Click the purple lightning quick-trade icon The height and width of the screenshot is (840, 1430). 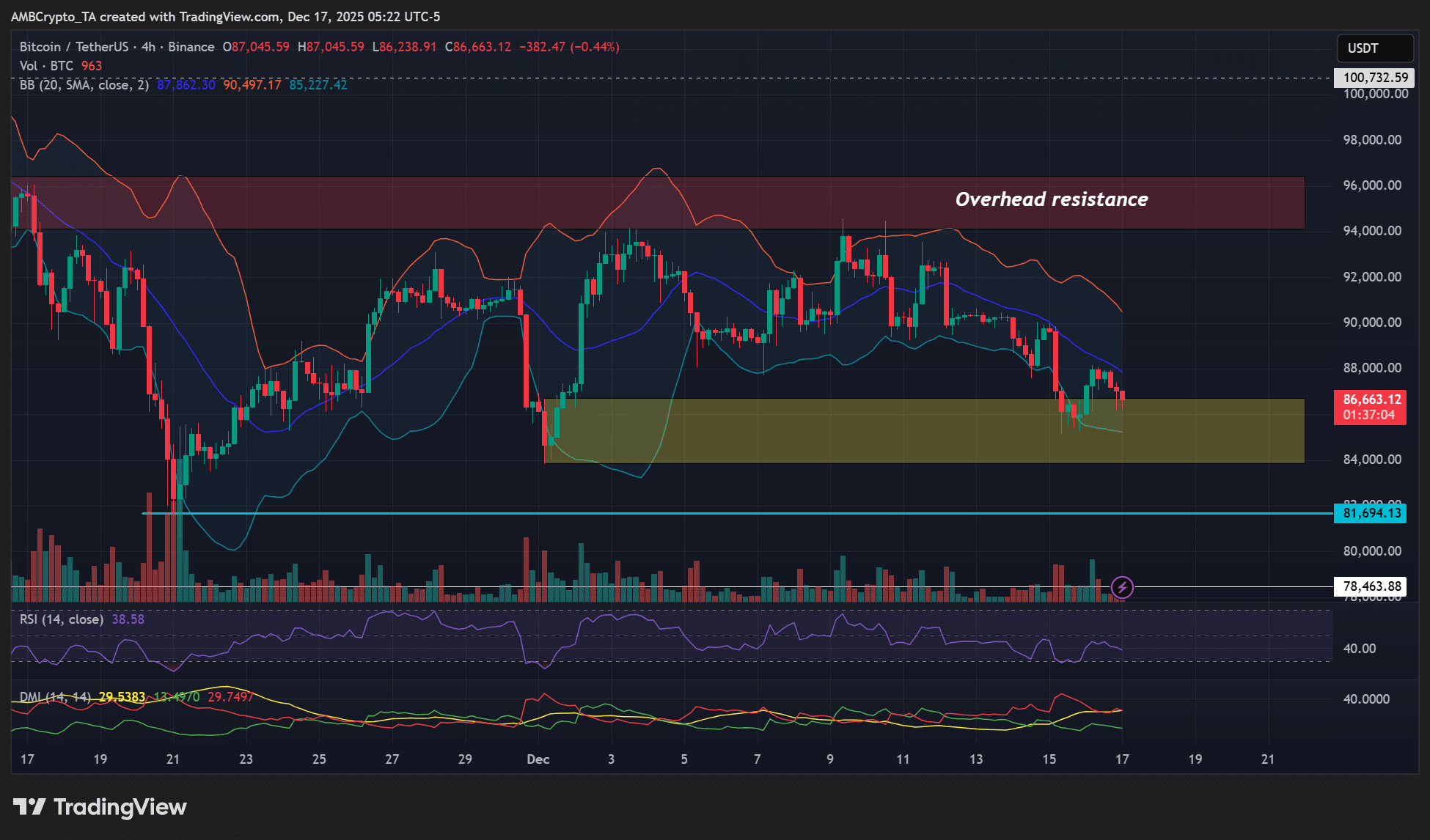point(1121,586)
